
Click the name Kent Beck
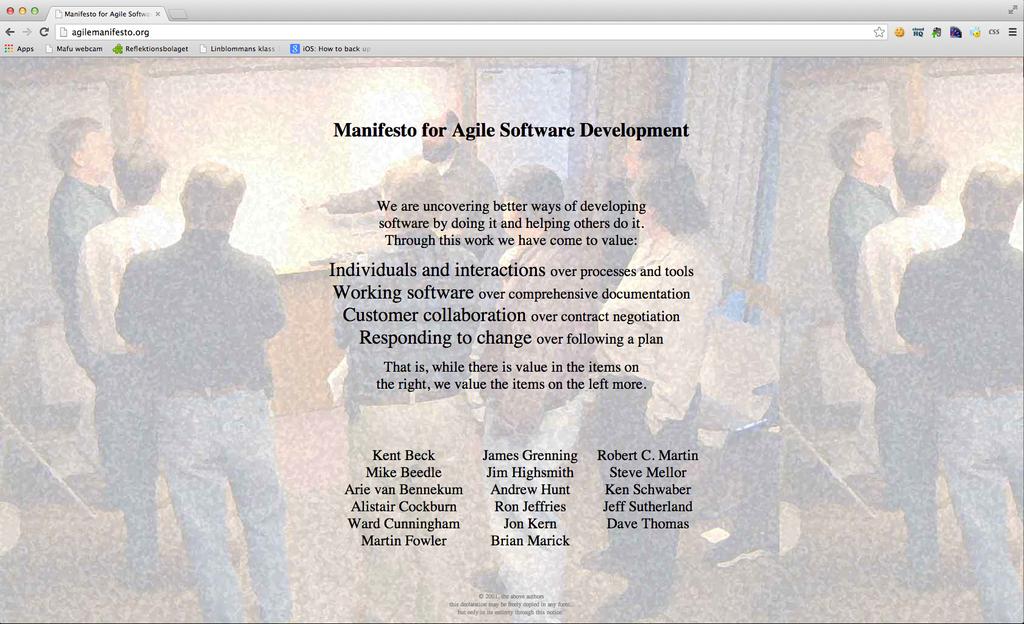pyautogui.click(x=404, y=456)
